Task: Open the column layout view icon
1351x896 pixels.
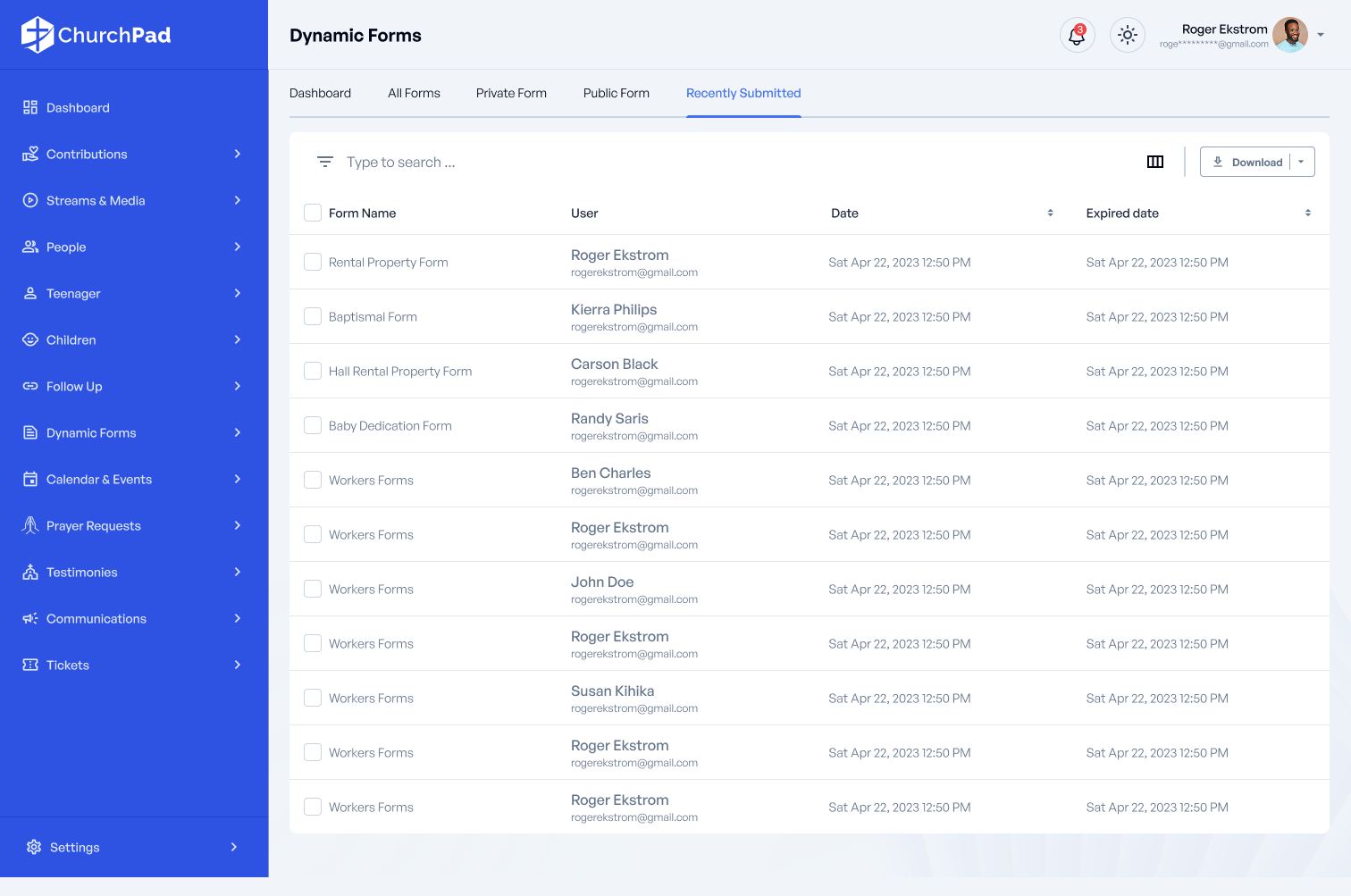Action: point(1154,162)
